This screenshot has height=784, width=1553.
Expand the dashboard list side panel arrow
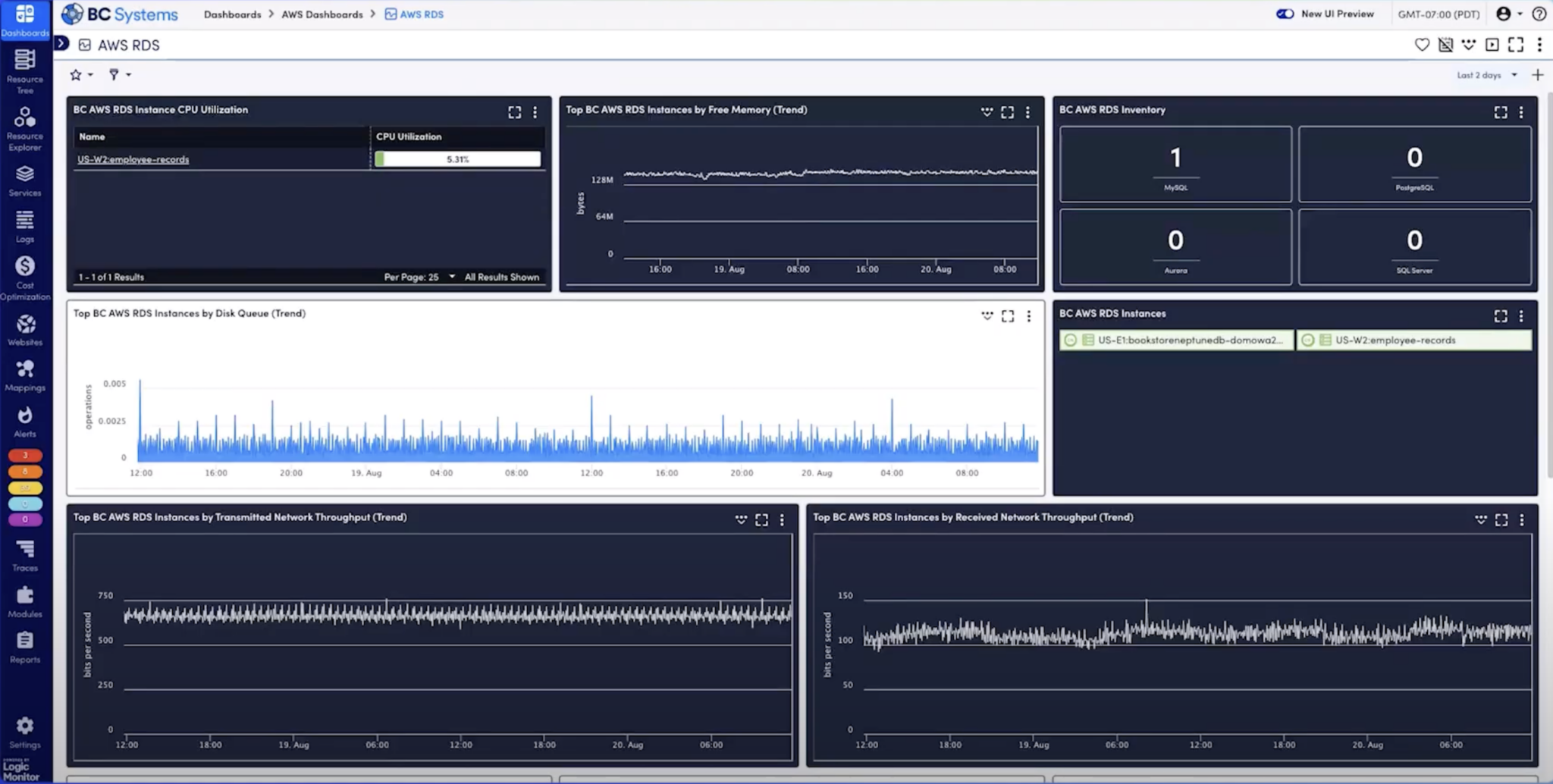click(62, 44)
